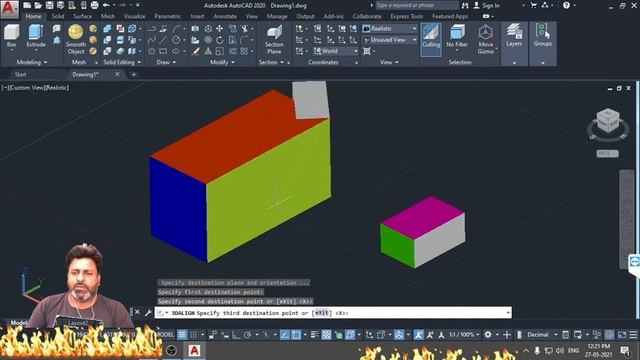This screenshot has width=640, height=360.
Task: Click the volume icon in system tray
Action: (560, 350)
